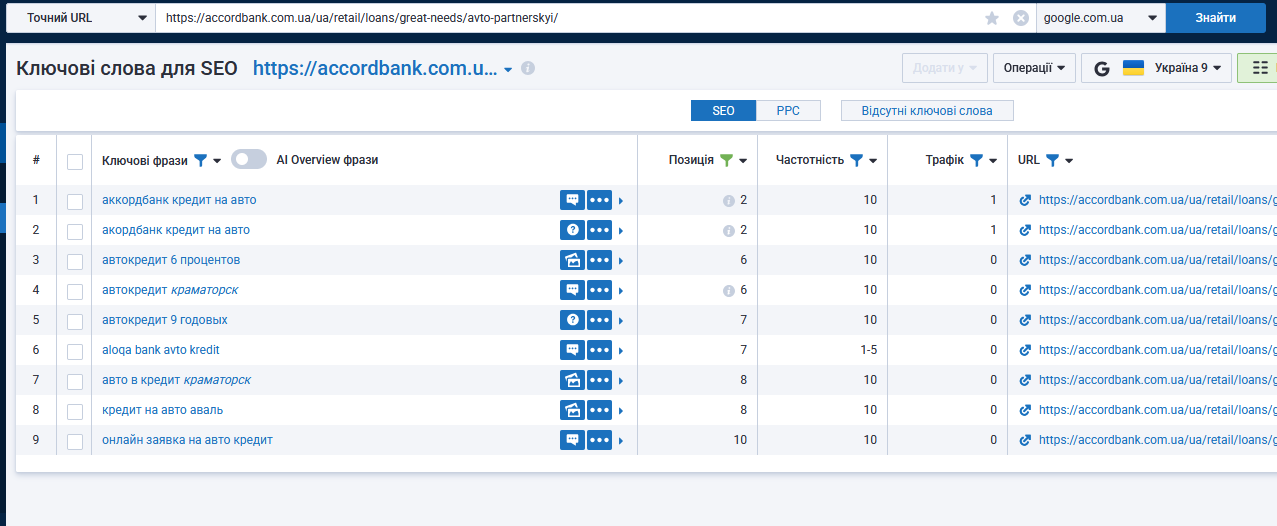Viewport: 1277px width, 526px height.
Task: Click the filter icon in the 'Трафік' column
Action: click(977, 160)
